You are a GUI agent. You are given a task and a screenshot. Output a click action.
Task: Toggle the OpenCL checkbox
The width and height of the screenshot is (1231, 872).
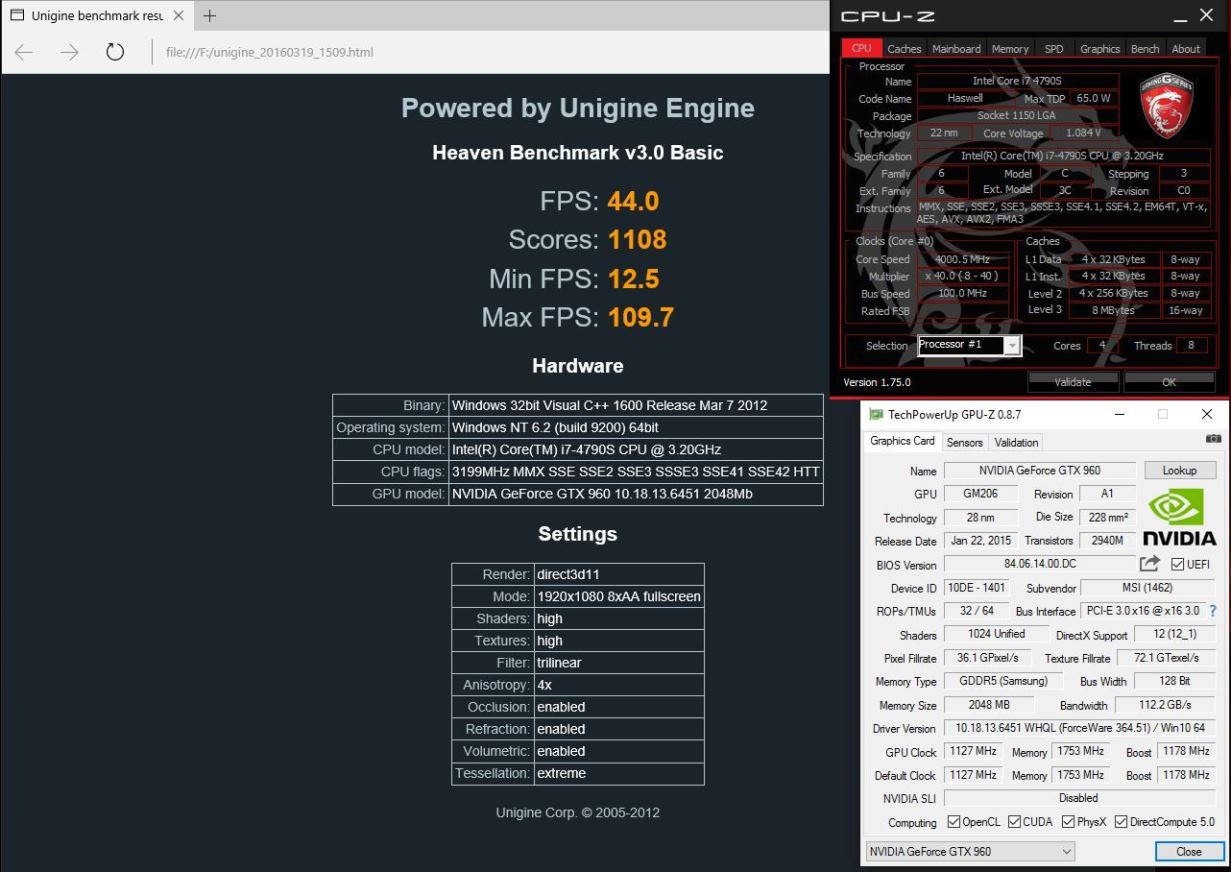[x=954, y=823]
